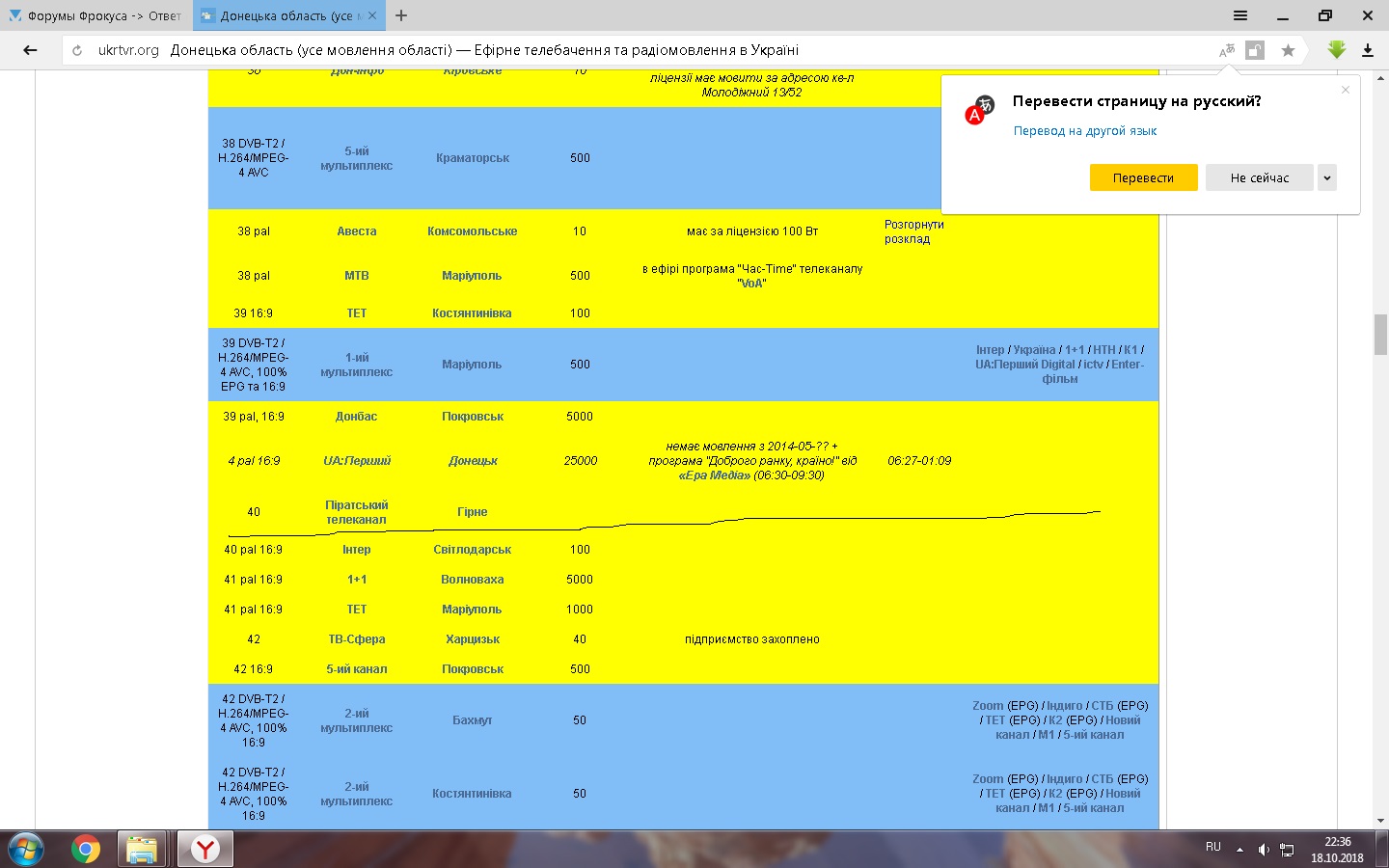Click the Комсомольське city link

[x=473, y=231]
